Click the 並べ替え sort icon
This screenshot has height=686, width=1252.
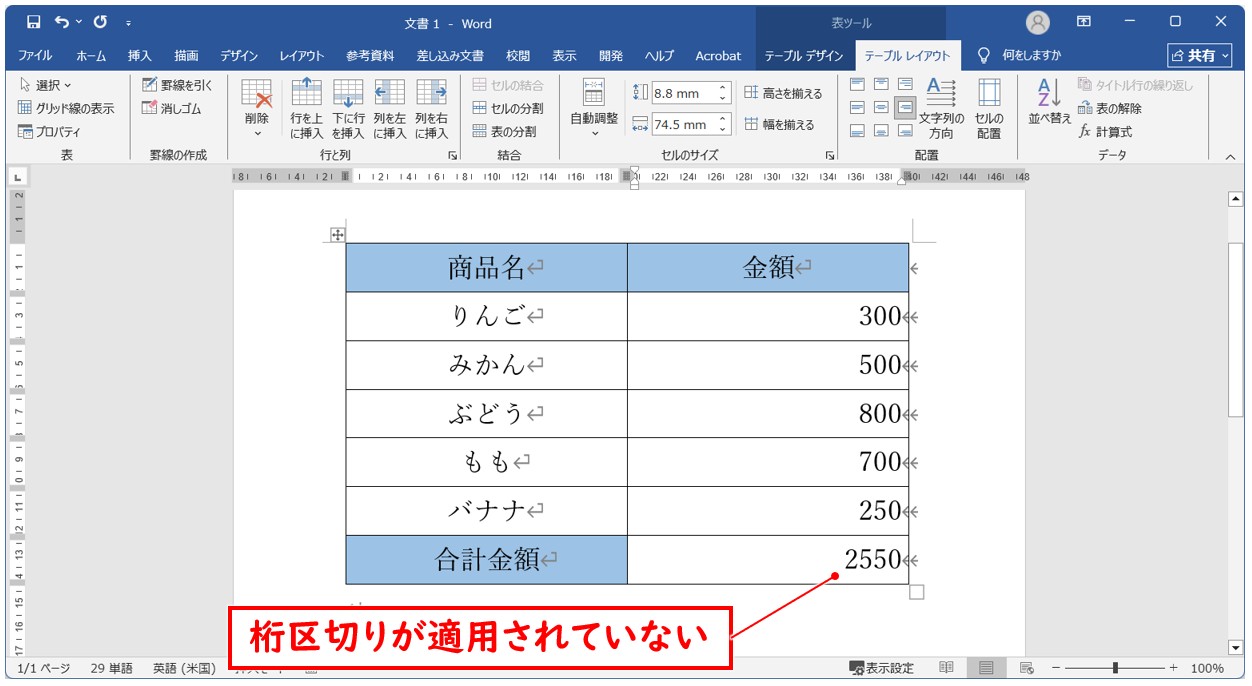(1049, 101)
